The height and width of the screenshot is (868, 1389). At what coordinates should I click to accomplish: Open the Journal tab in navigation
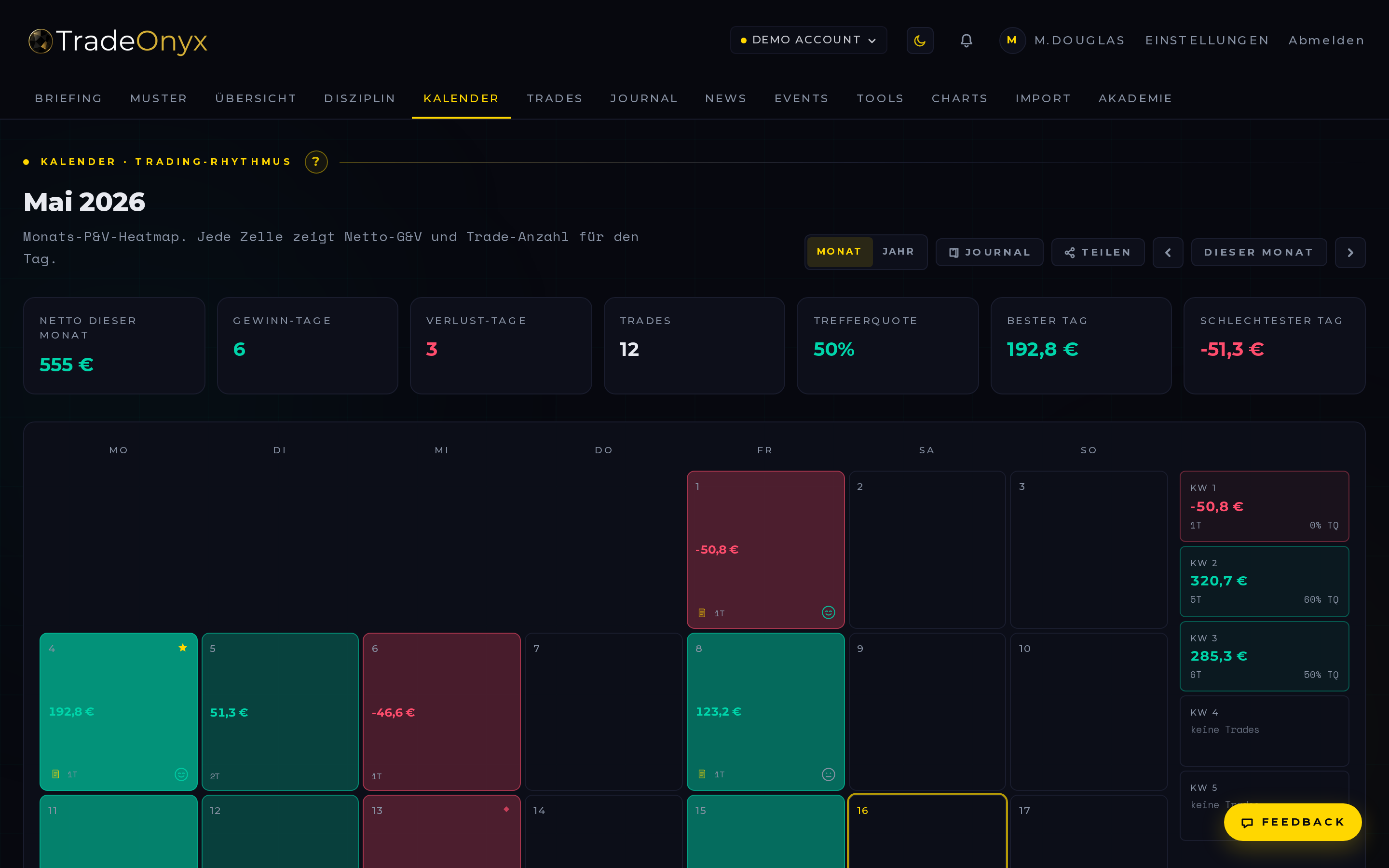coord(644,99)
